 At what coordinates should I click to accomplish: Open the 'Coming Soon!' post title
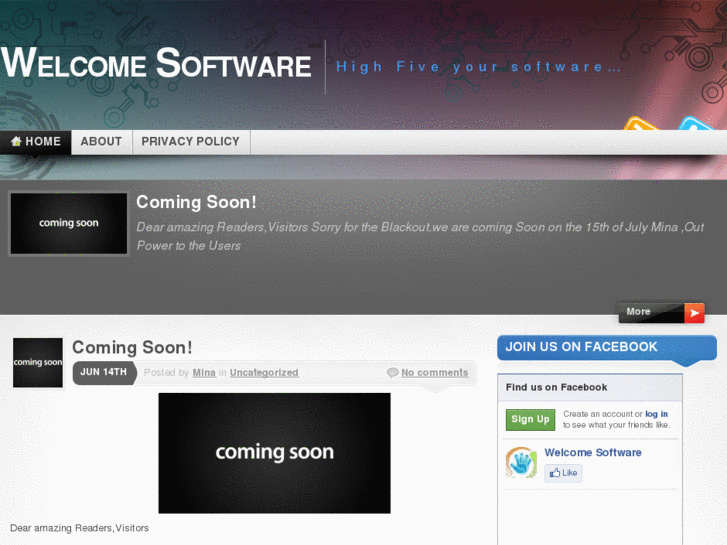(x=132, y=347)
